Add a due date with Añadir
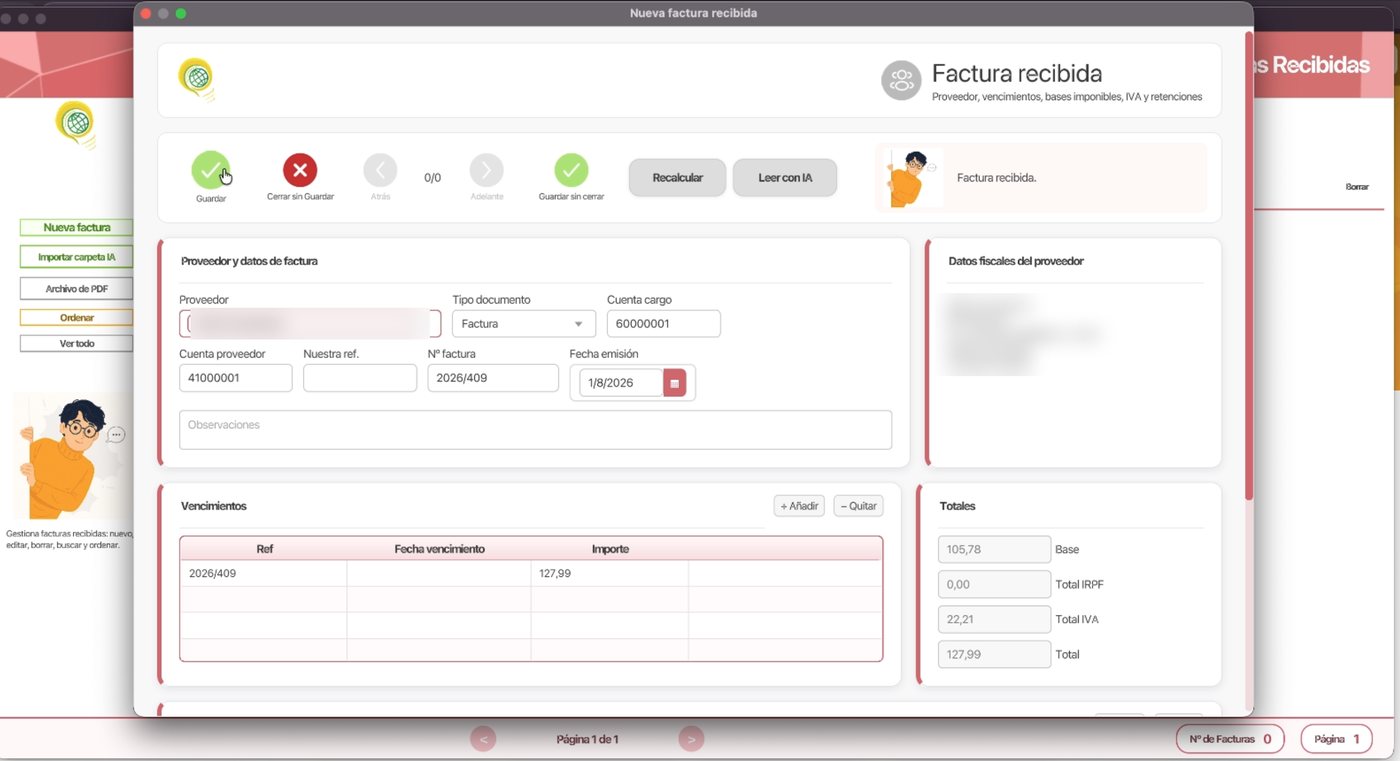 pyautogui.click(x=799, y=506)
